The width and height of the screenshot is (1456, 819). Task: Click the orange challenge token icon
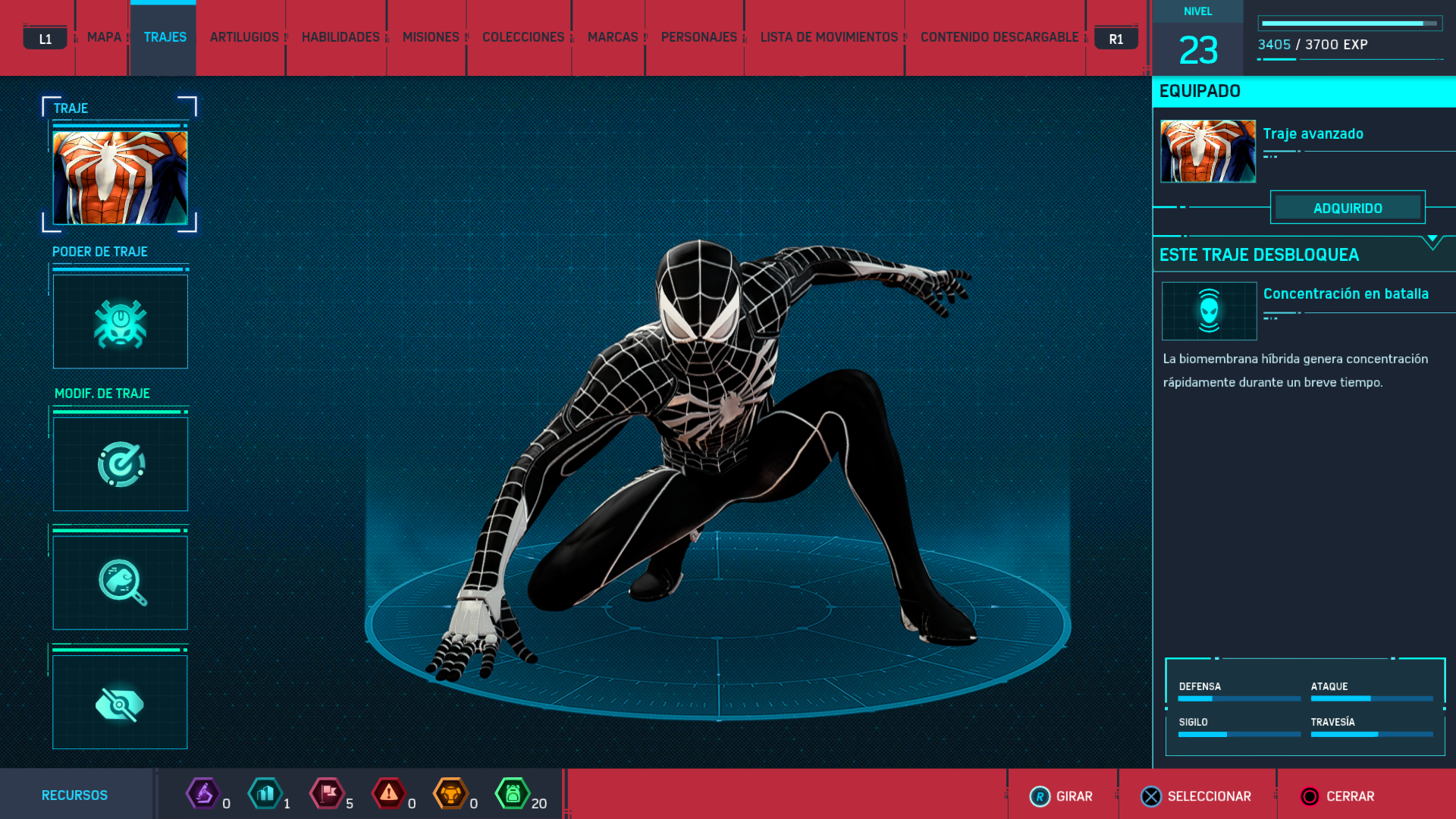click(x=450, y=794)
